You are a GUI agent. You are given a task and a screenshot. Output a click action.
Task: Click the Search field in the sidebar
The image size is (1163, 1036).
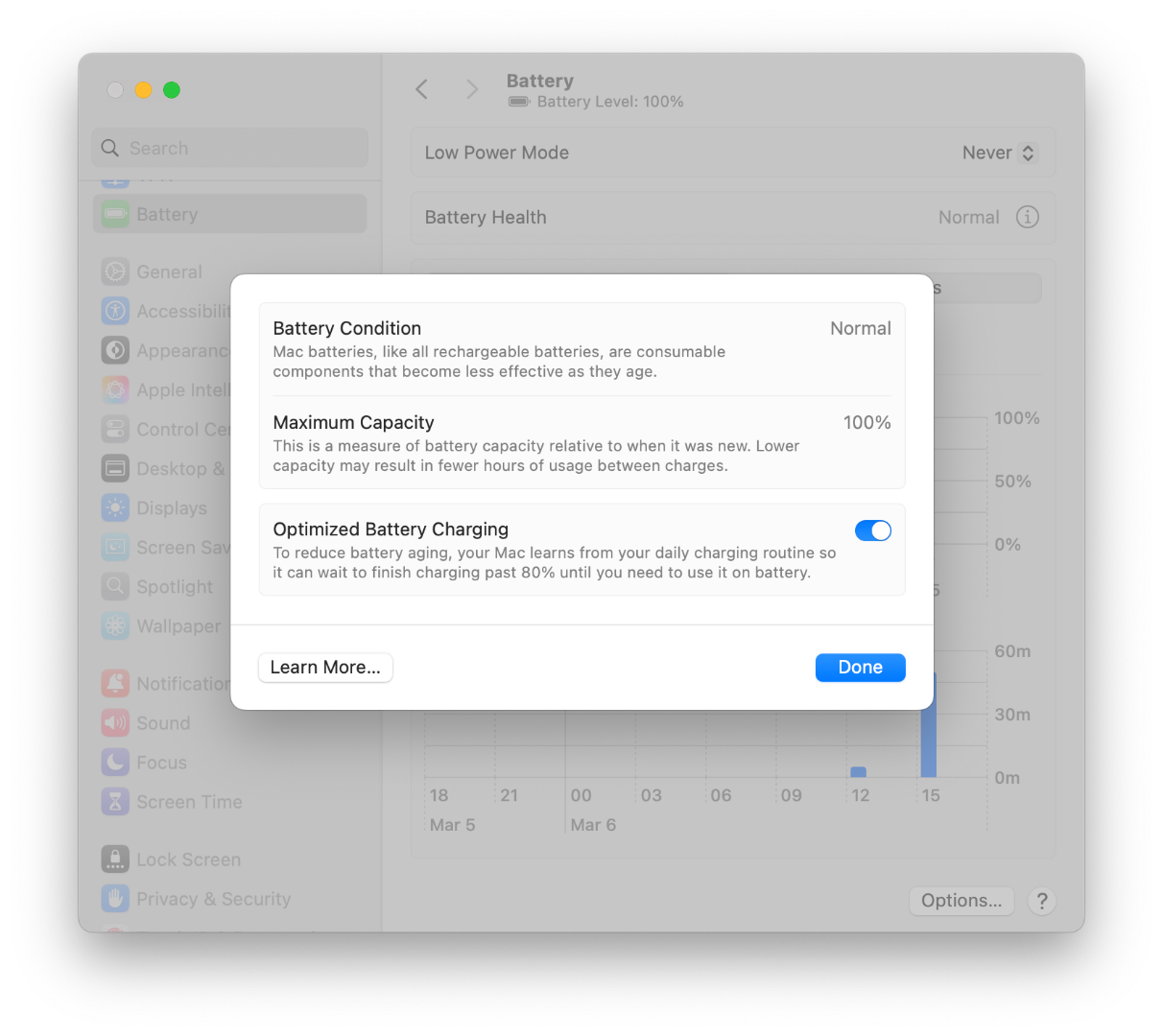click(230, 148)
